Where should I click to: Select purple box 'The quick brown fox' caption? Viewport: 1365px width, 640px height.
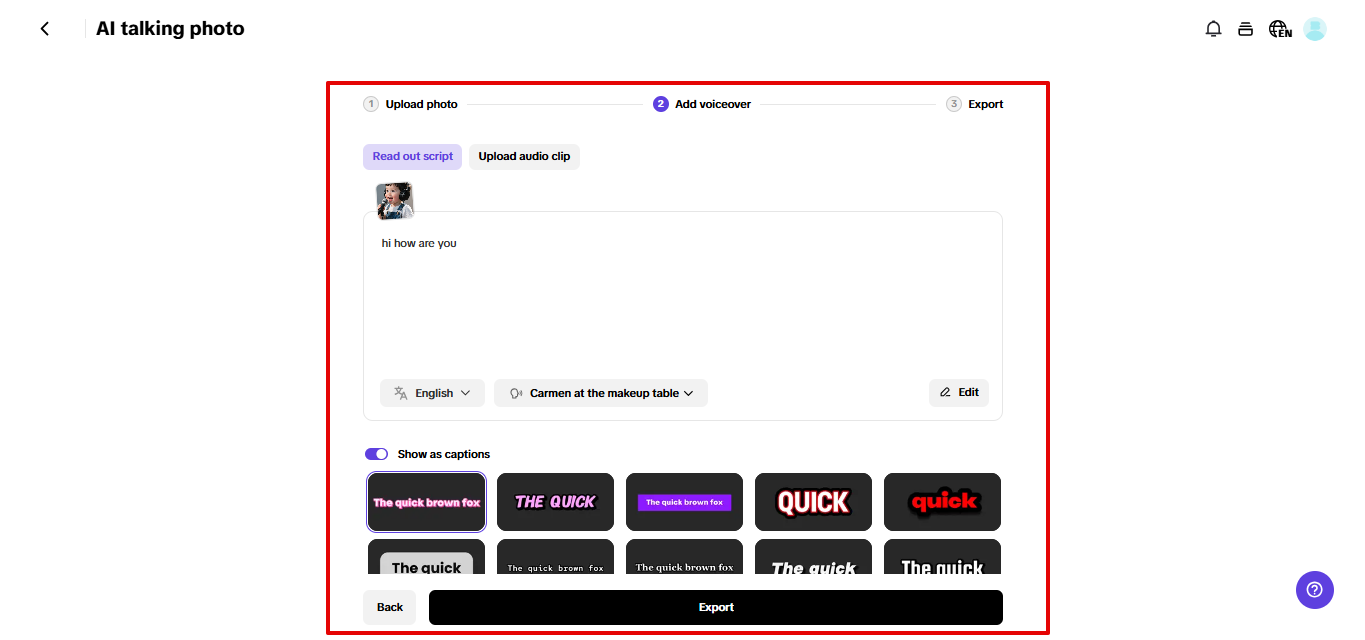click(684, 502)
